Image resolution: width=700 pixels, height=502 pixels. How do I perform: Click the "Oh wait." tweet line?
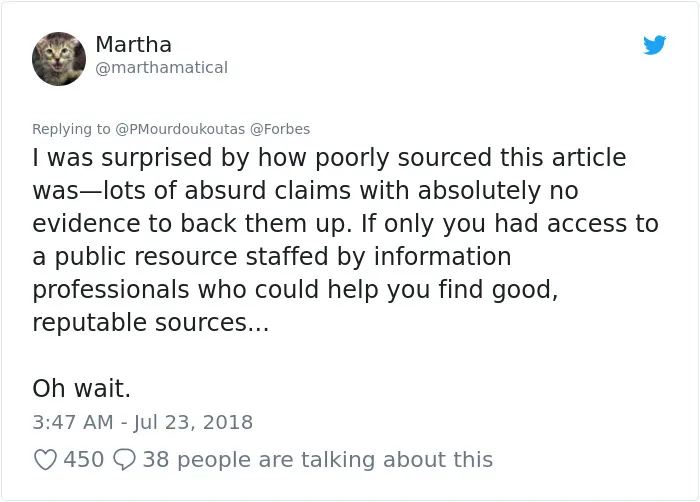click(82, 389)
